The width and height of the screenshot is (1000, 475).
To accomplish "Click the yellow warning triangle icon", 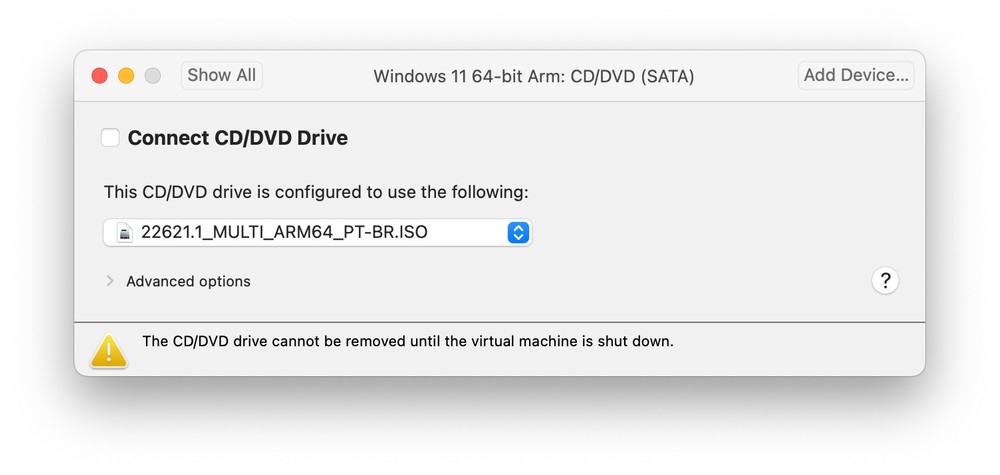I will (x=109, y=351).
